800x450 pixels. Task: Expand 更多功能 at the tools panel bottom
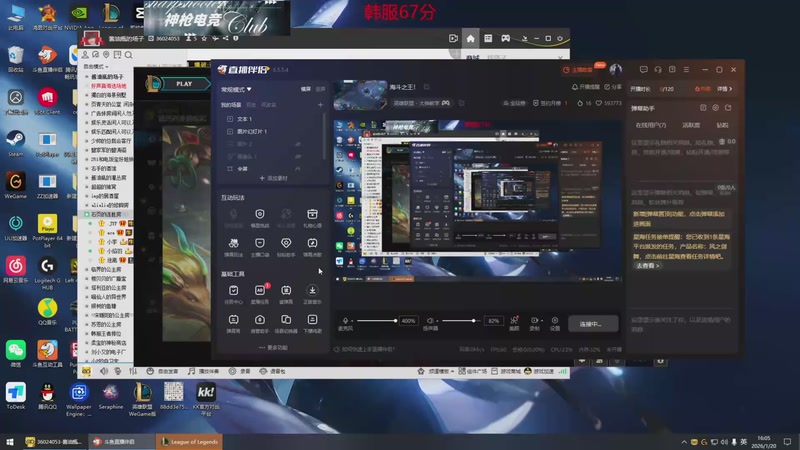tap(273, 347)
